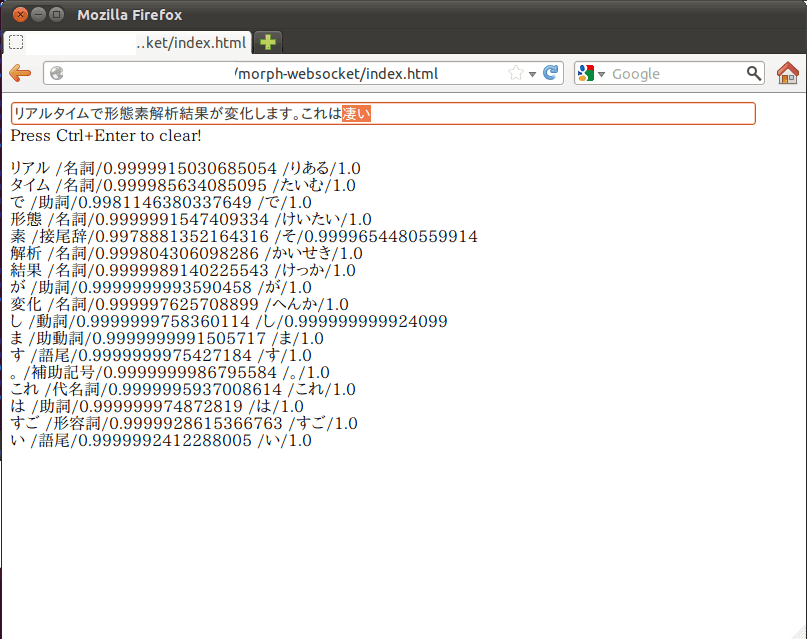
Task: Open the Firefox home page
Action: [788, 74]
